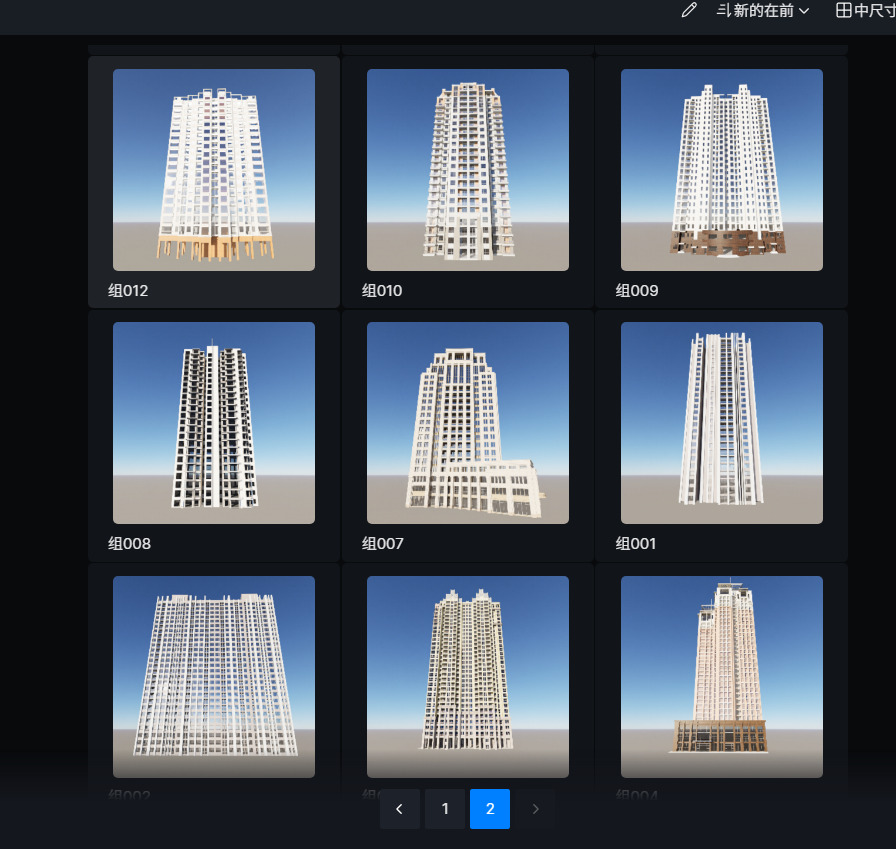Click the 组010 name label
The image size is (896, 849).
(x=382, y=291)
